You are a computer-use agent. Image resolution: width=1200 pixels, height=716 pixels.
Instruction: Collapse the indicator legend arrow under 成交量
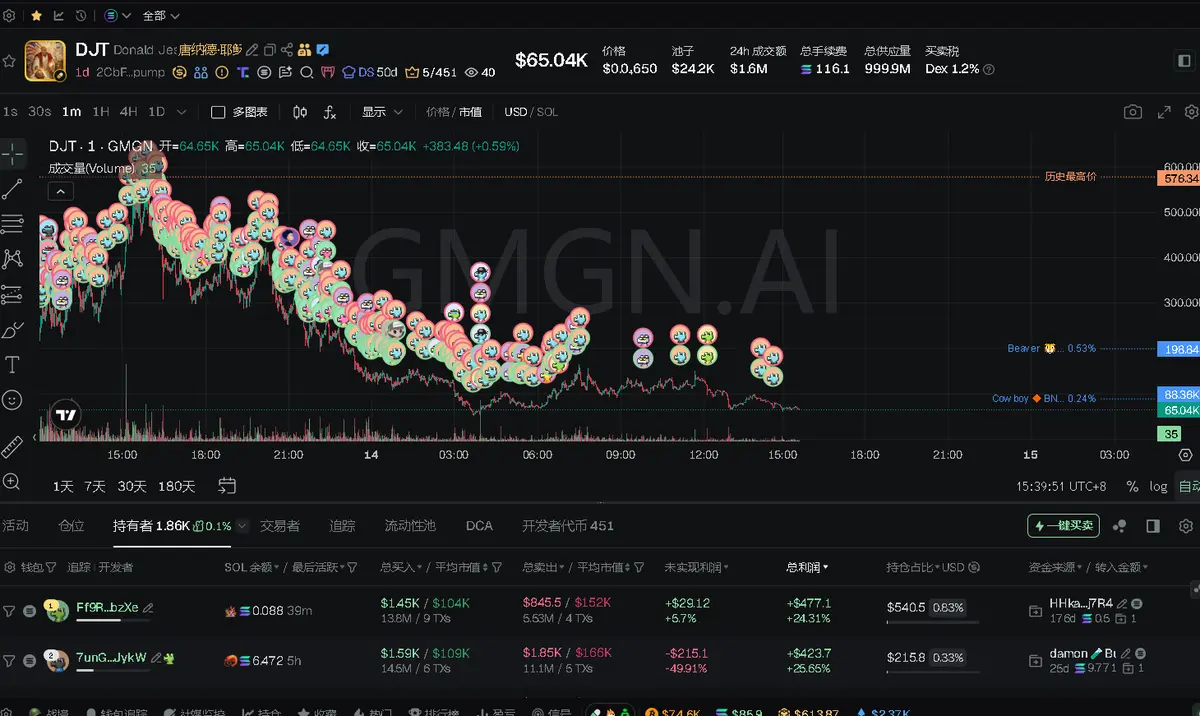point(60,191)
